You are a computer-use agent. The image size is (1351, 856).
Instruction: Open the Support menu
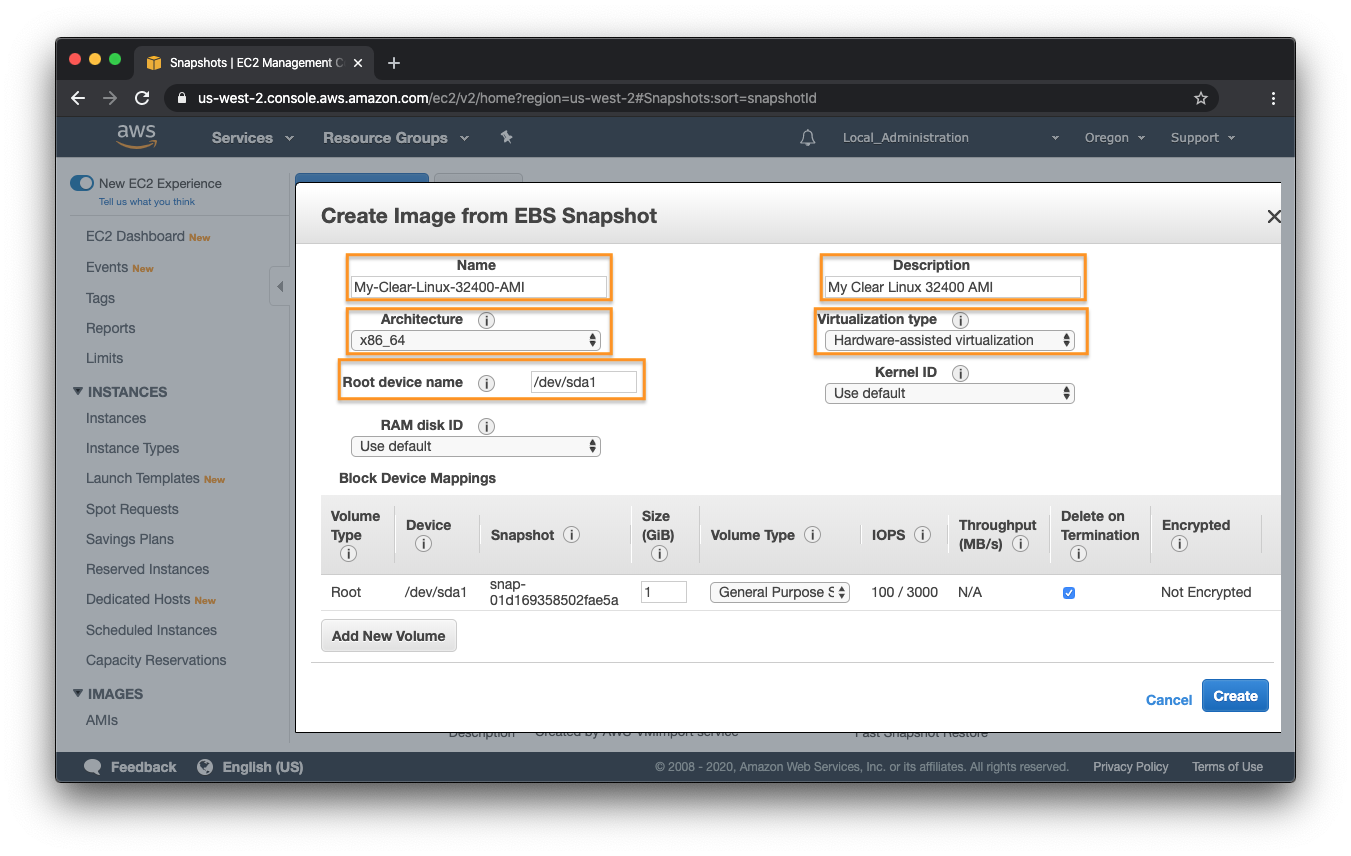coord(1203,138)
